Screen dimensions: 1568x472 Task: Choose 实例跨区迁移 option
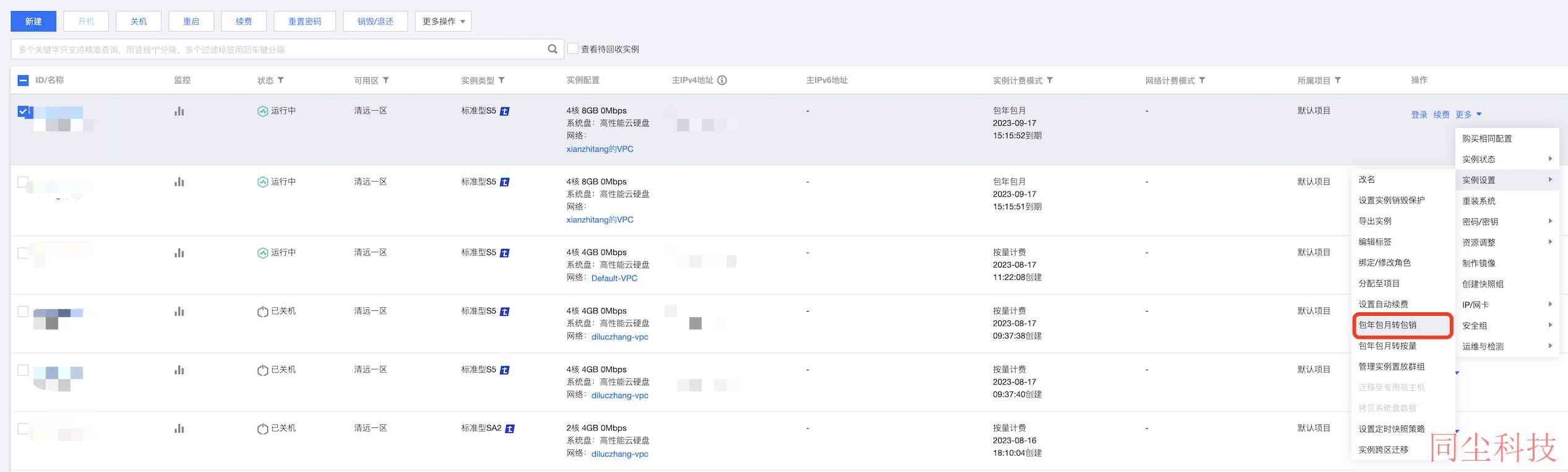(x=1403, y=450)
